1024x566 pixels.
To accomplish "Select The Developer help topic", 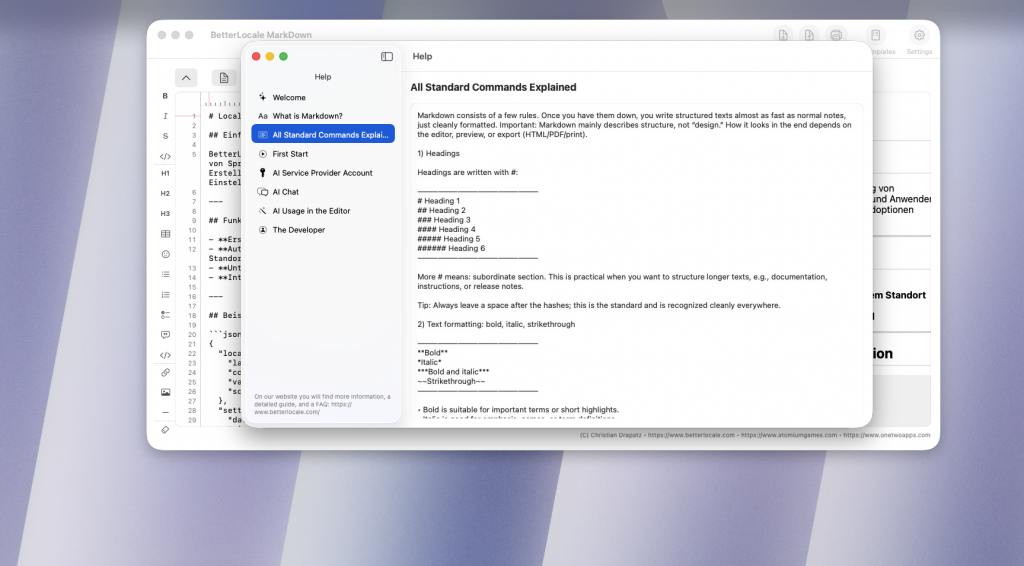I will click(x=298, y=230).
